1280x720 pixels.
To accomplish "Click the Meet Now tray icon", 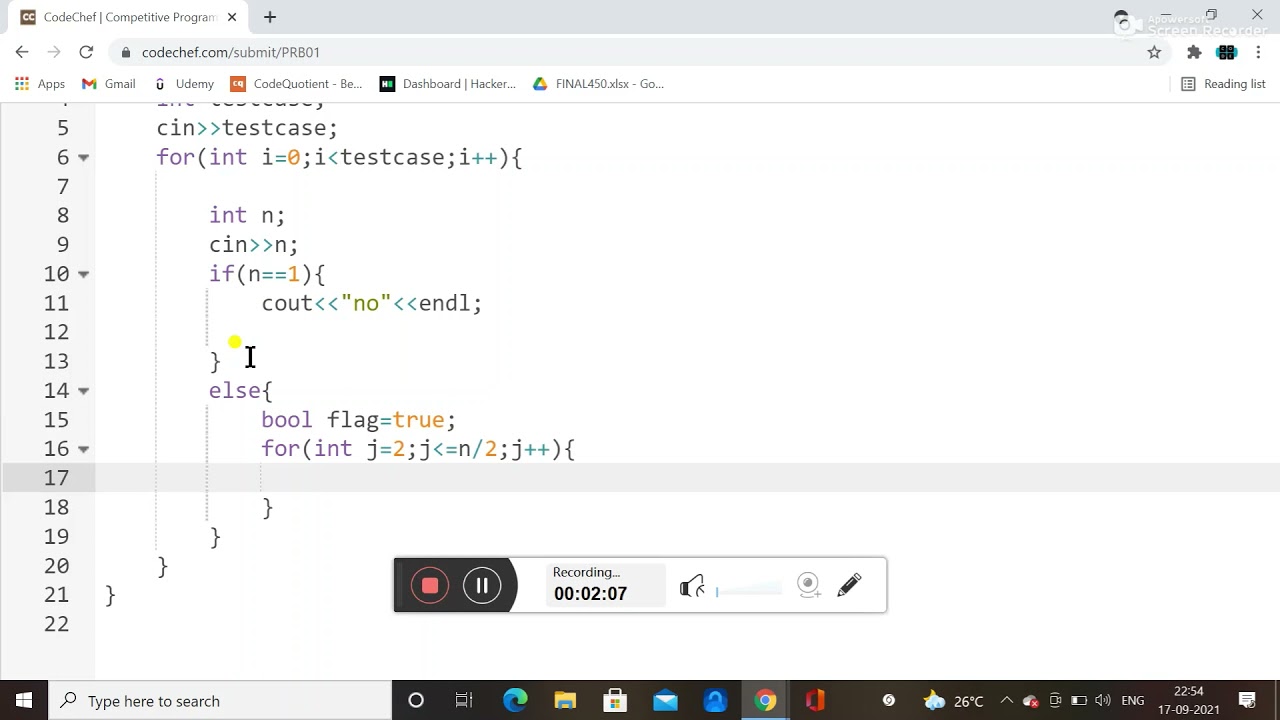I will tap(1054, 701).
